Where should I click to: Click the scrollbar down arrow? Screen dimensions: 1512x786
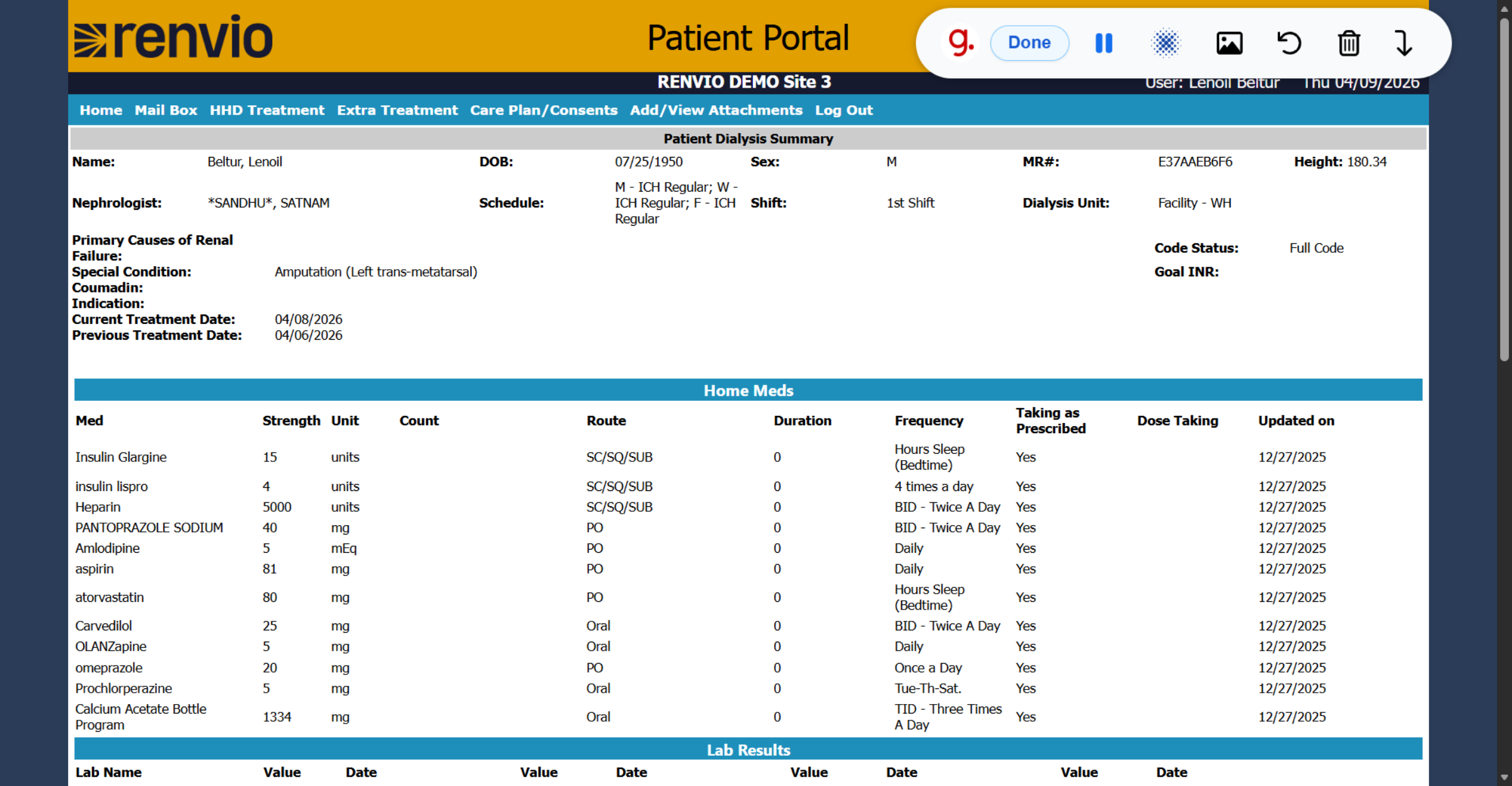pos(1504,778)
